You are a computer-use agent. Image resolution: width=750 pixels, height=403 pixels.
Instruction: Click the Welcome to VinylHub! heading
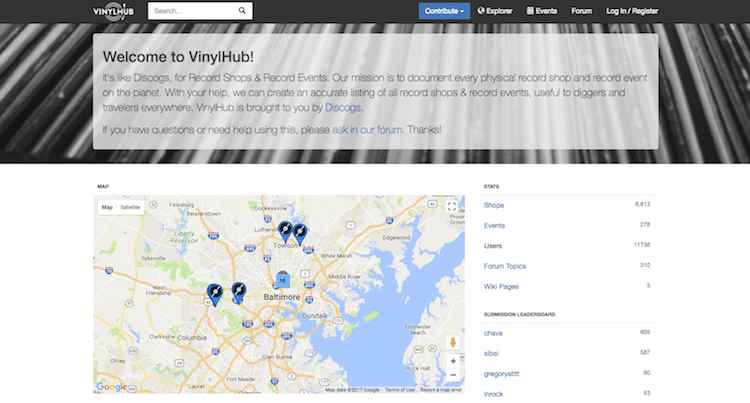pyautogui.click(x=178, y=57)
